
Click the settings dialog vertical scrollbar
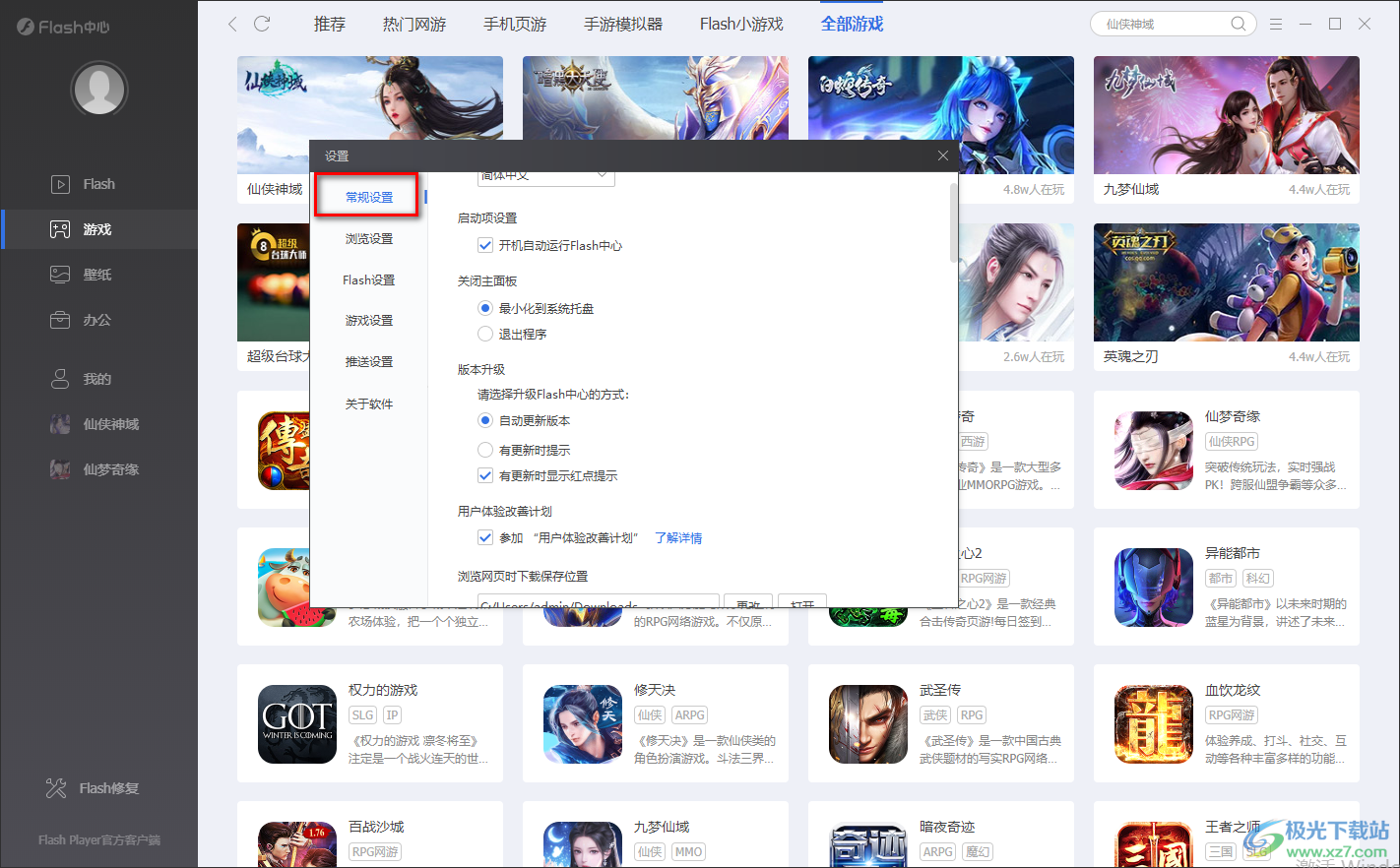[953, 222]
